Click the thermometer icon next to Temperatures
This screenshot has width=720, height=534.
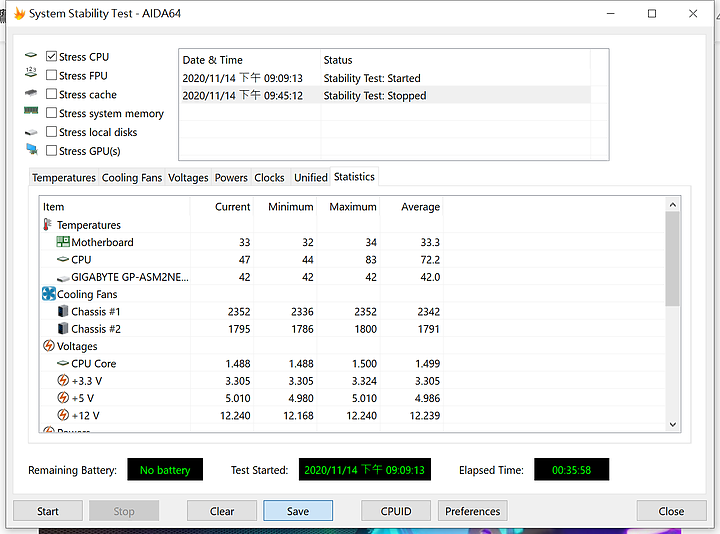pos(47,225)
